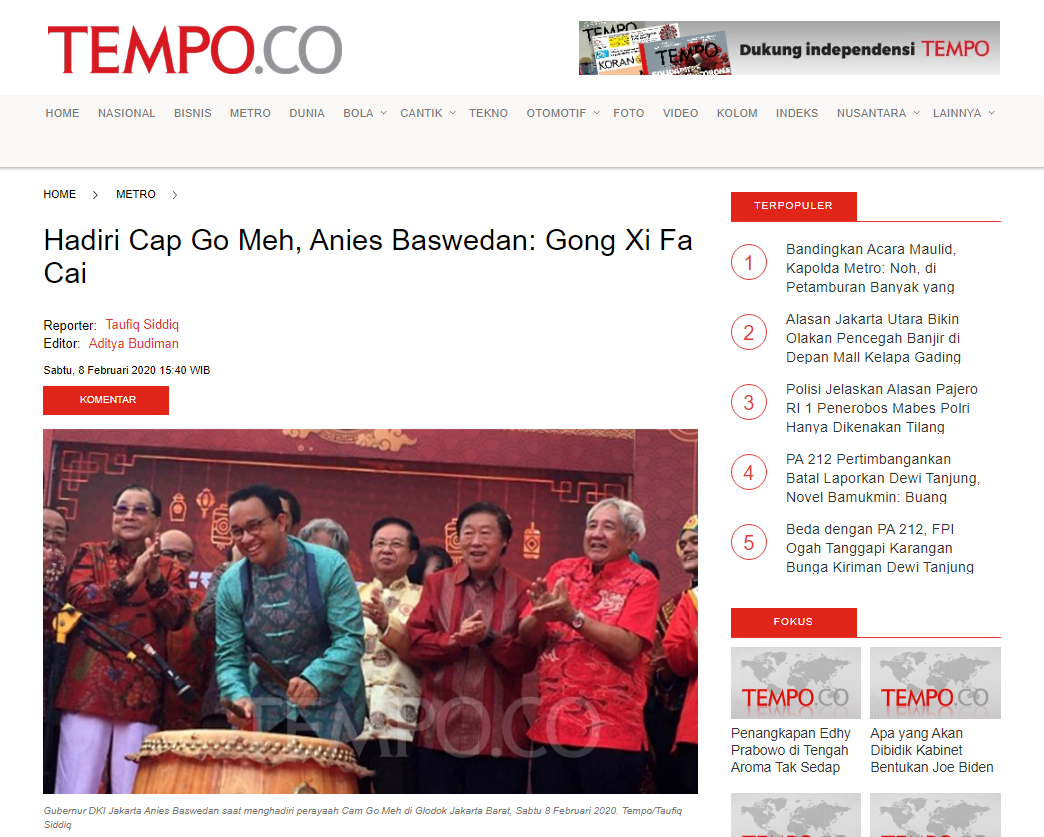1044x837 pixels.
Task: Open editor Aditya Budiman link
Action: [133, 344]
